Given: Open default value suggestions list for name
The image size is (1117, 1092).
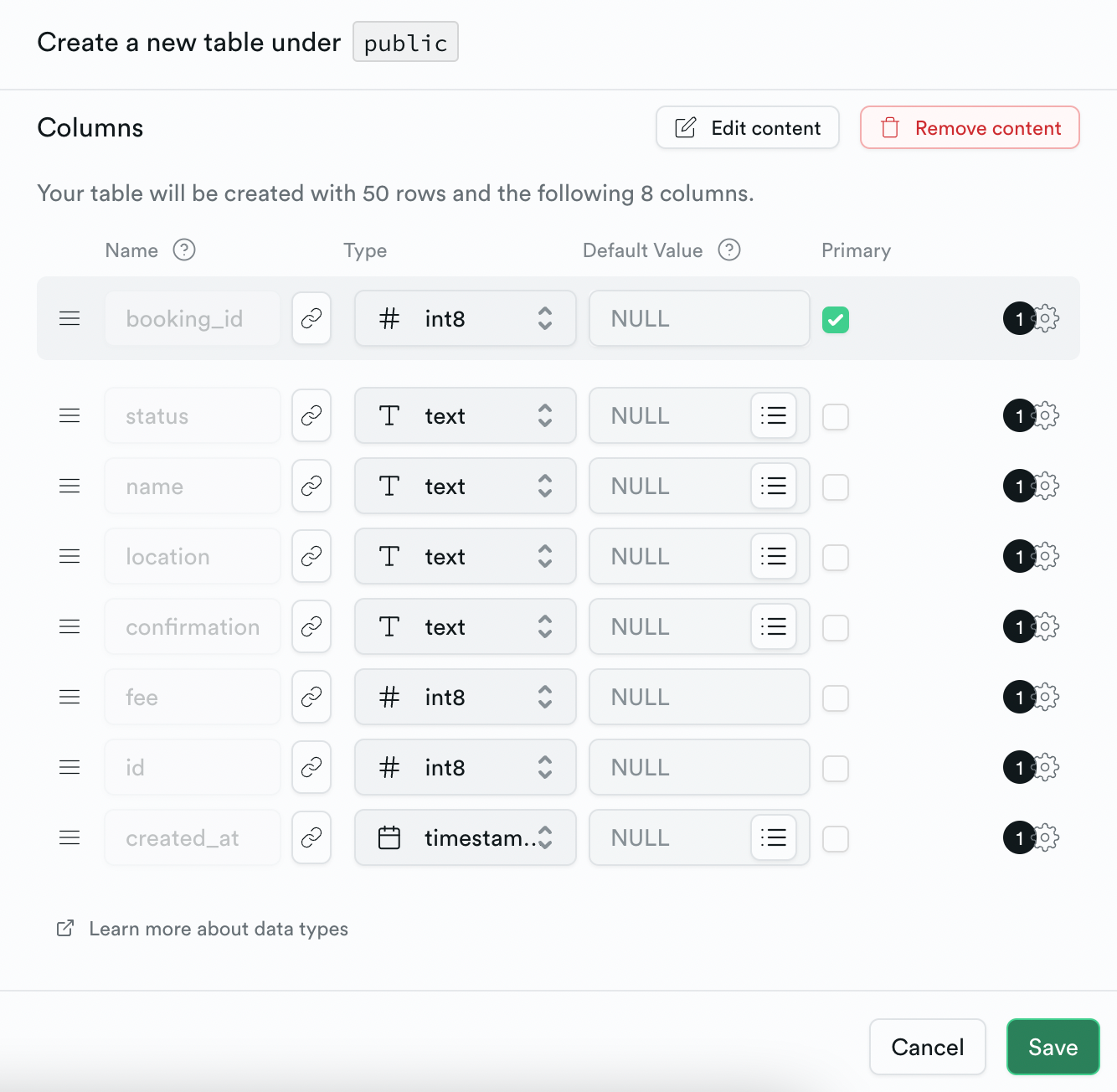Looking at the screenshot, I should click(x=773, y=486).
